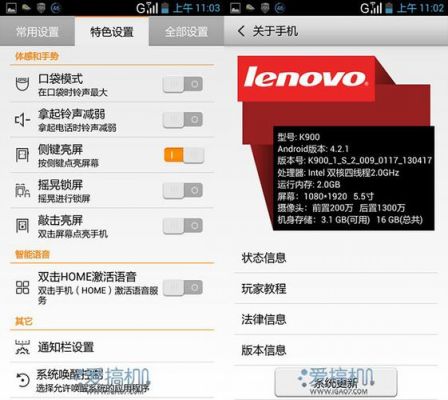Click the round blue icon in right status bar
The width and height of the screenshot is (448, 400).
280,8
